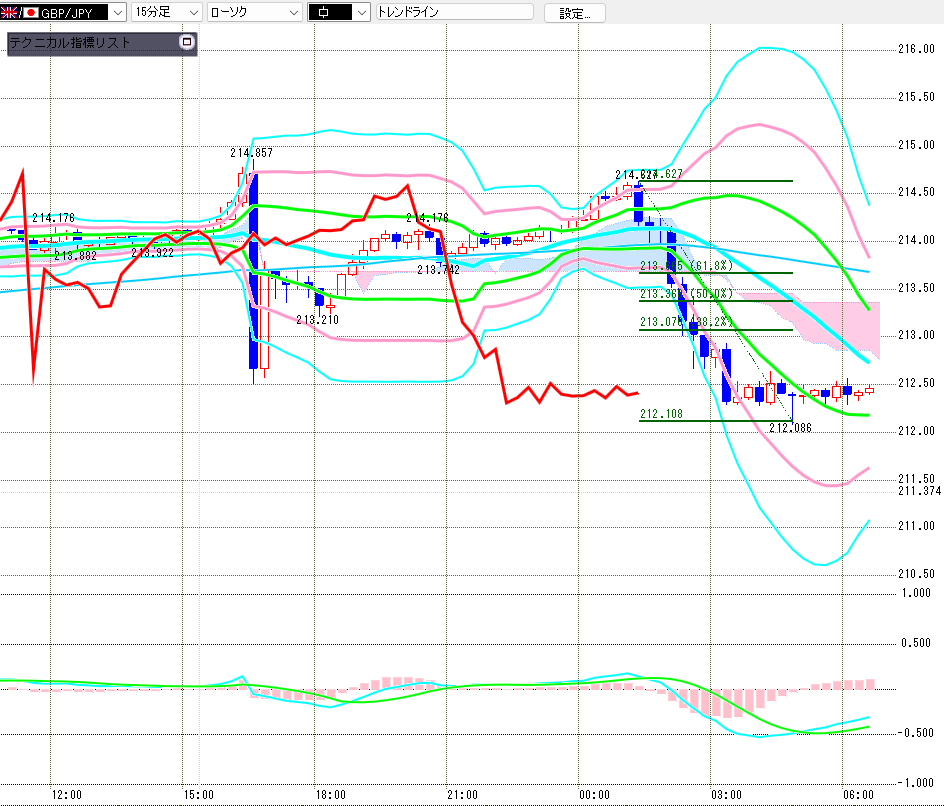This screenshot has width=944, height=806.
Task: Click the 214.857 high price label
Action: click(251, 153)
